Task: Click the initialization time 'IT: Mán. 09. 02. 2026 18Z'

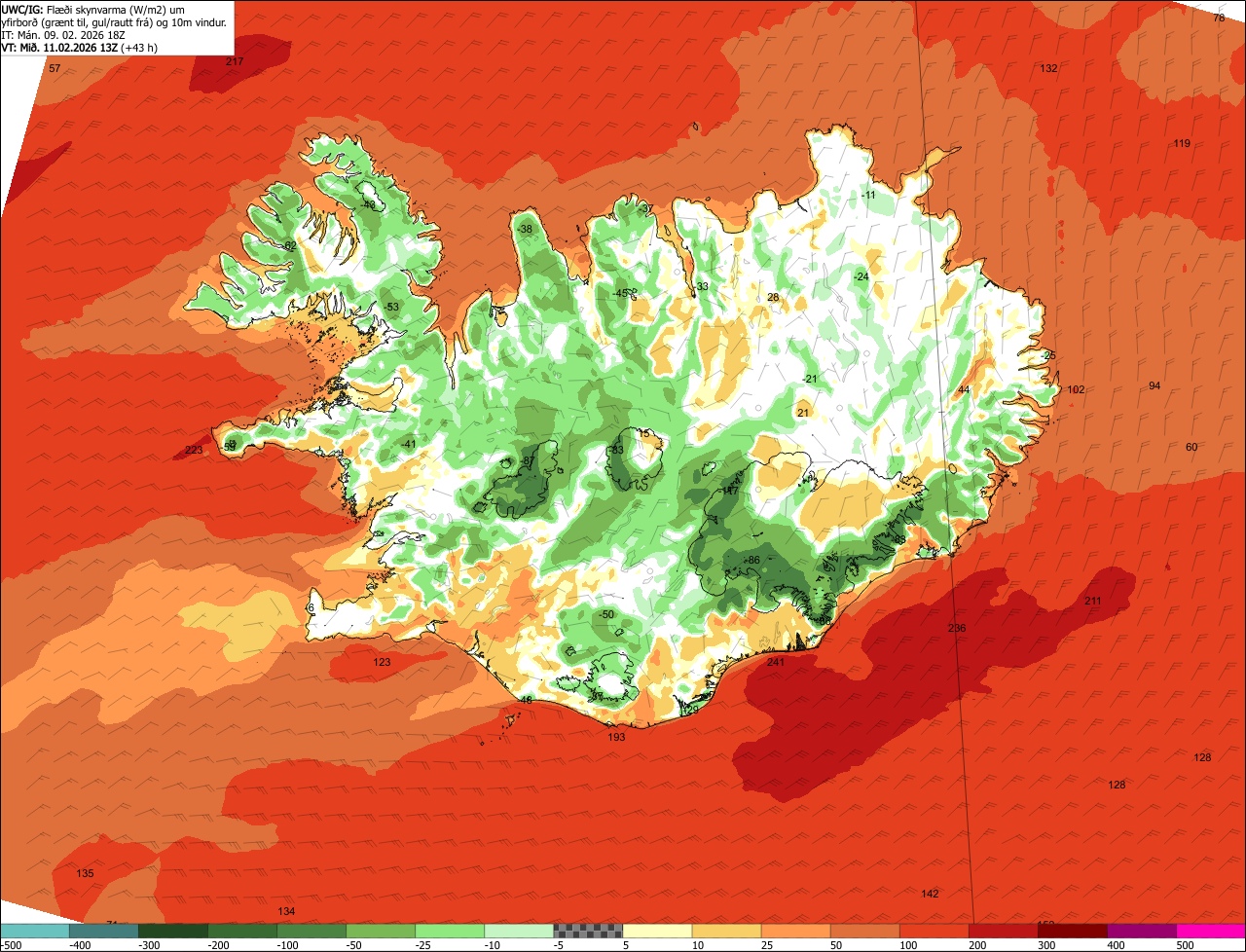Action: (x=63, y=34)
